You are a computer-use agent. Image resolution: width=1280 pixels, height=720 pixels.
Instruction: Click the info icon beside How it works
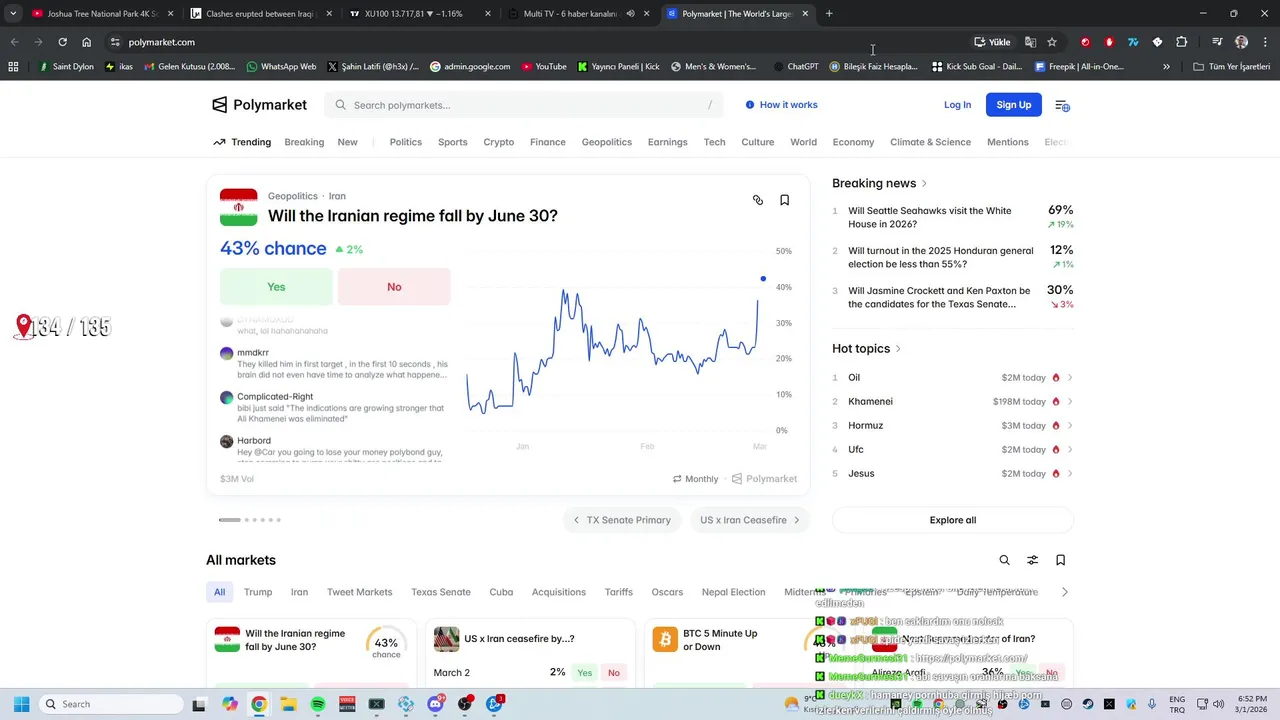[x=750, y=105]
